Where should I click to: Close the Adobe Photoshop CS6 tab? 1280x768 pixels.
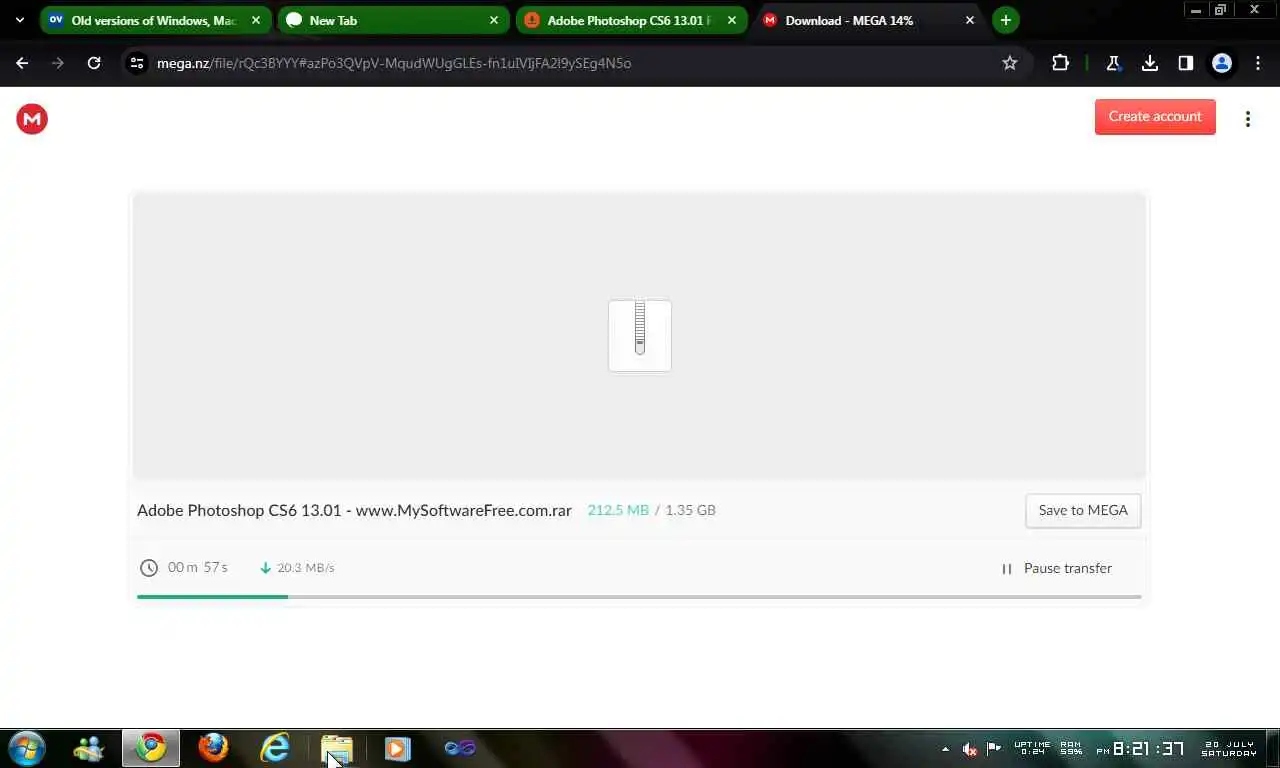(x=731, y=20)
